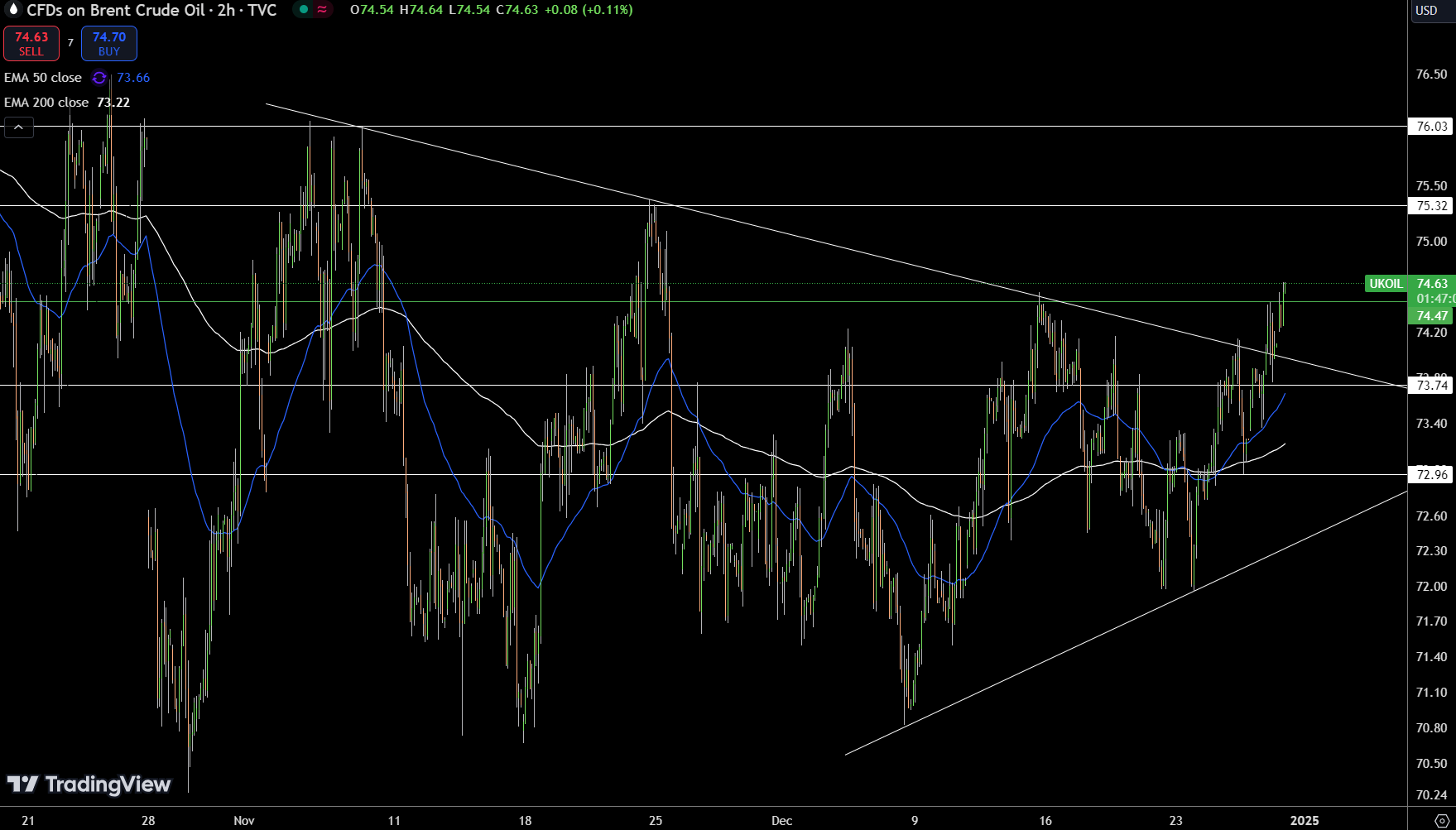Click the 2025 label on time axis
Viewport: 1456px width, 830px height.
1305,821
